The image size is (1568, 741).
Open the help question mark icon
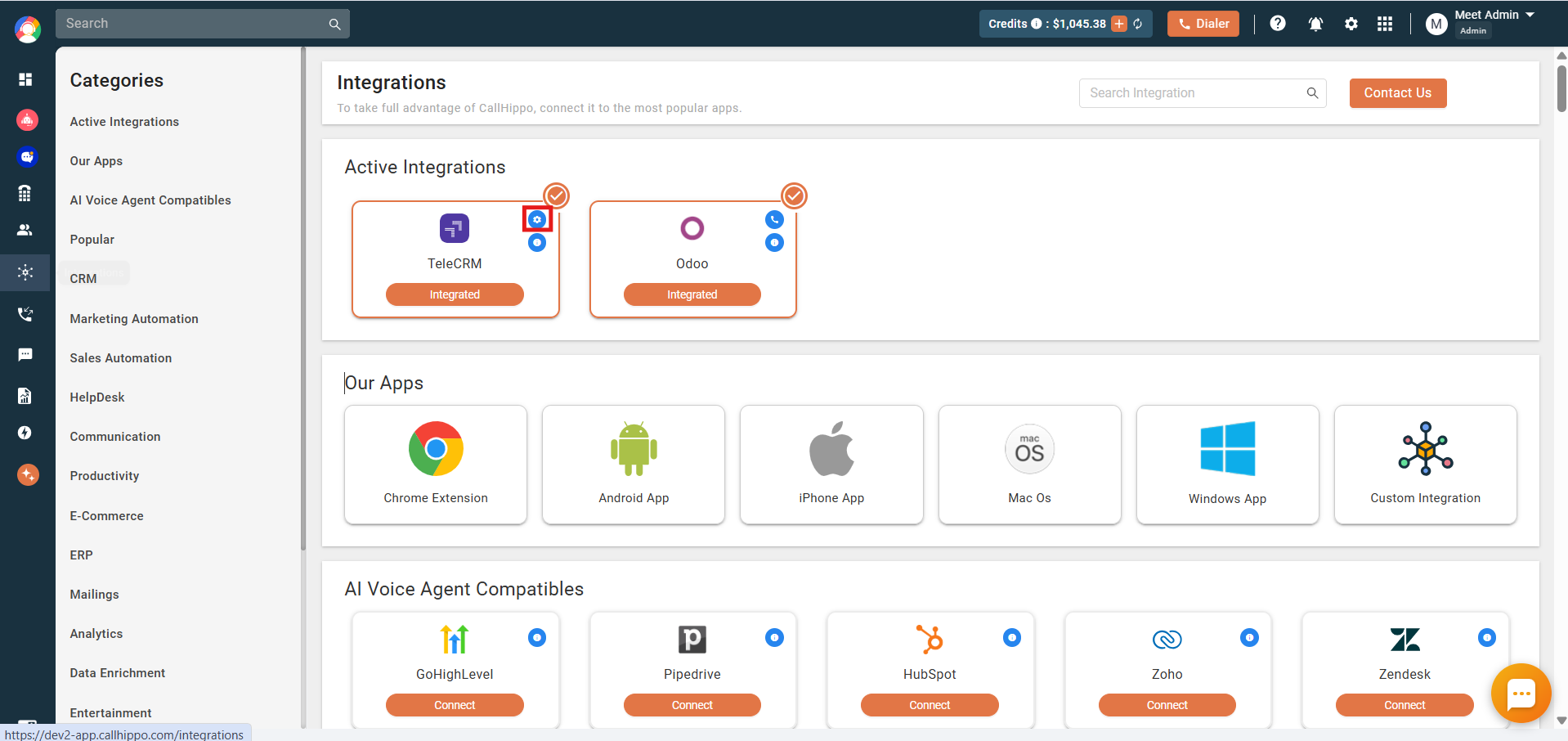[x=1278, y=24]
